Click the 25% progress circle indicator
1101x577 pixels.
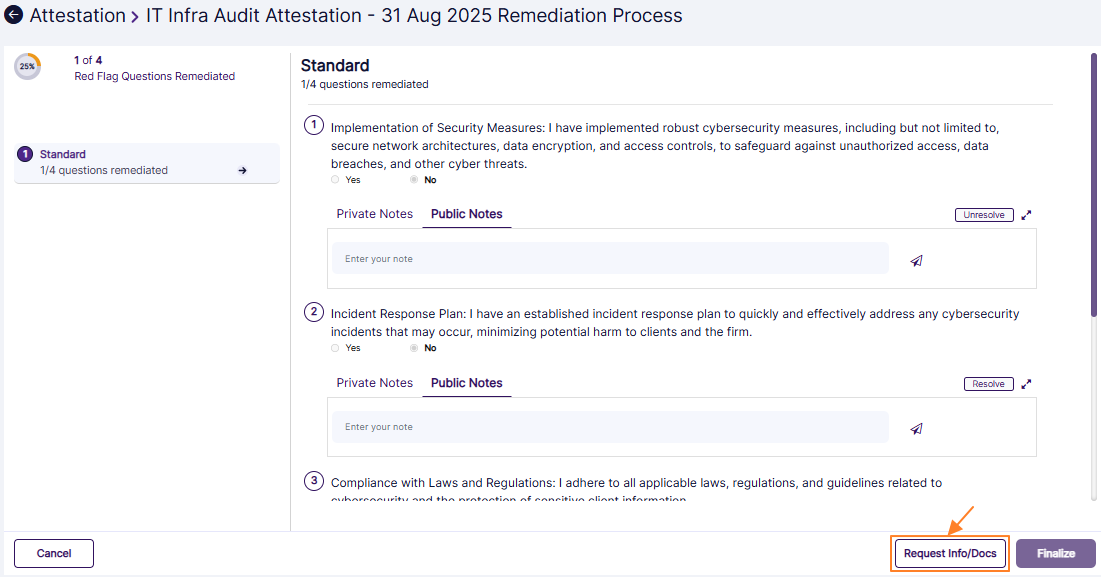27,67
